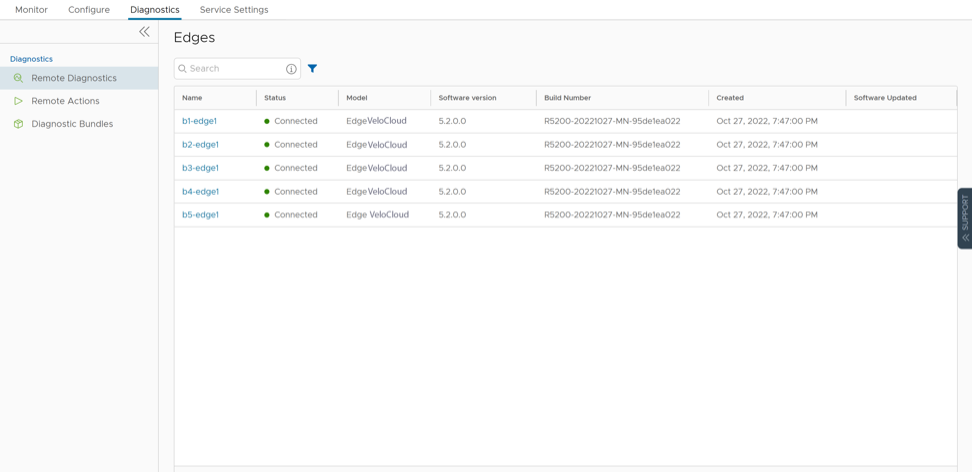Click inside the Search edges field
This screenshot has height=472, width=972.
click(x=232, y=69)
